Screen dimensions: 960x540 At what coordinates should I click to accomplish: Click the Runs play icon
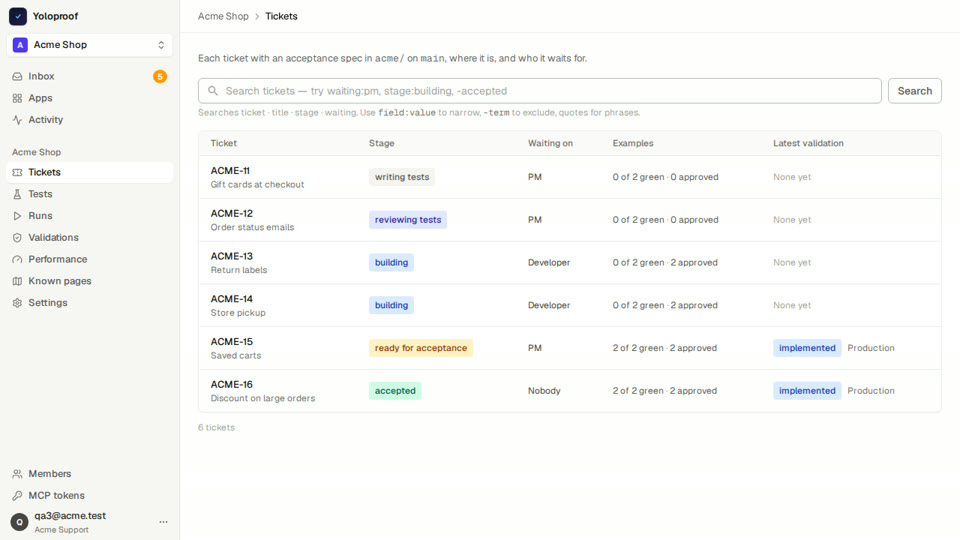[x=17, y=216]
